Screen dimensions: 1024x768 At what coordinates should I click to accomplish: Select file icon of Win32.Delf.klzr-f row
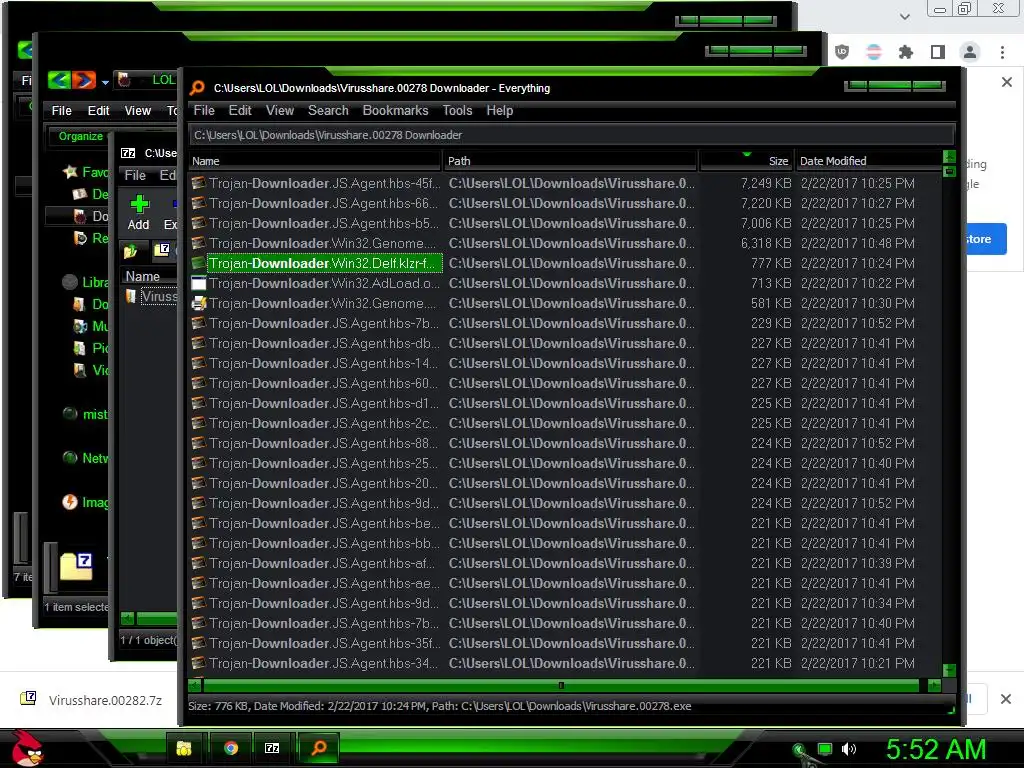(x=199, y=263)
